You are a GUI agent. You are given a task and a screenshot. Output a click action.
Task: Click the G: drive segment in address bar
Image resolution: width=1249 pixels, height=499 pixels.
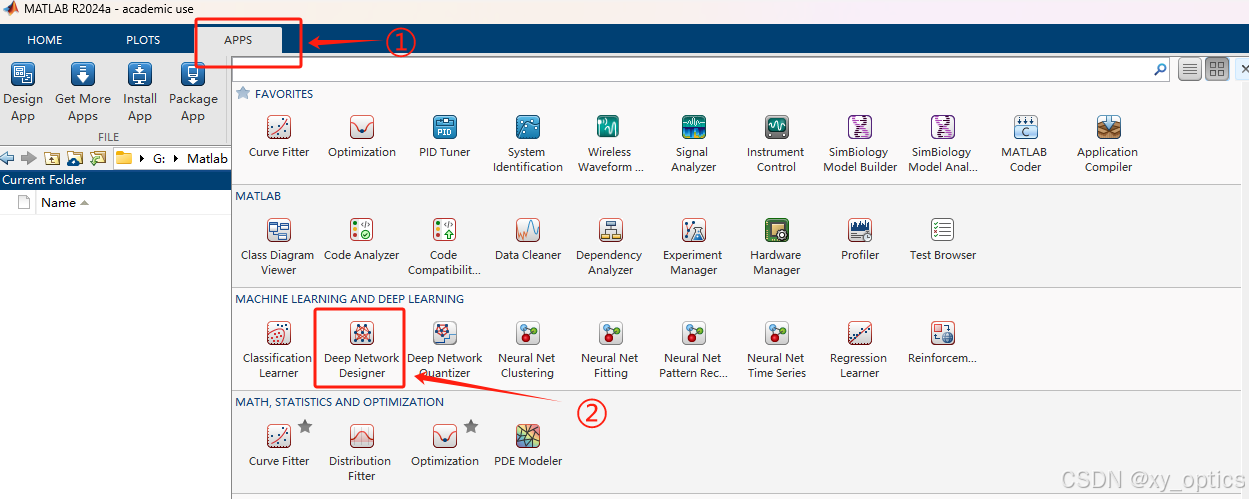click(x=159, y=159)
